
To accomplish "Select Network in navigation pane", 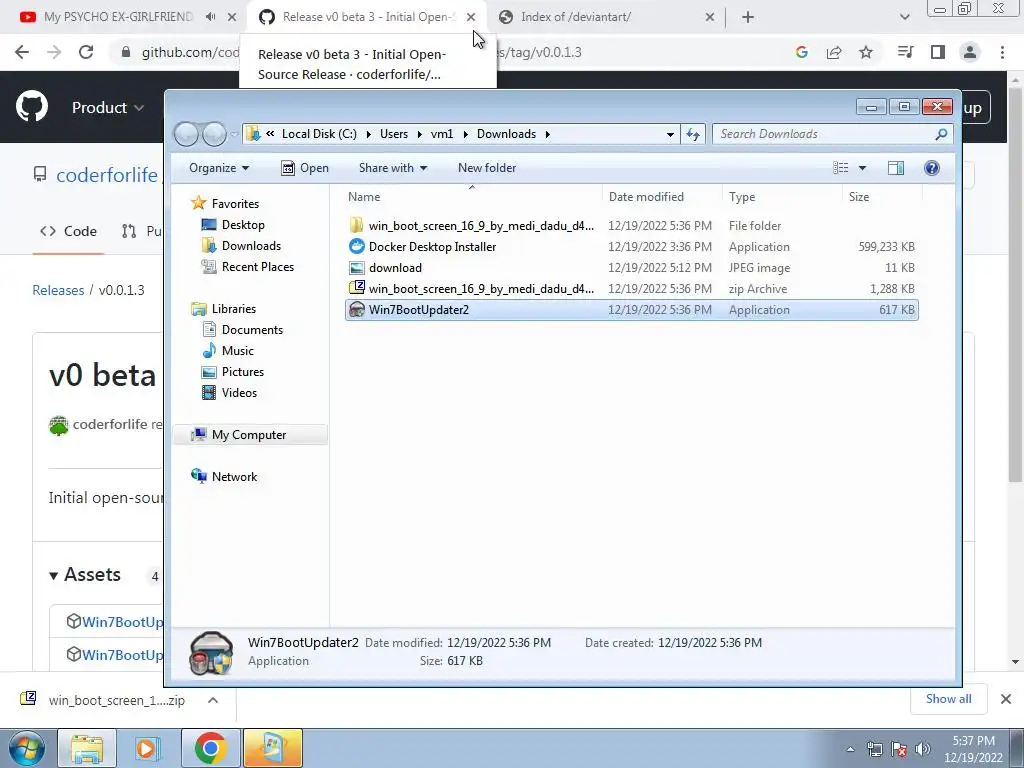I will click(234, 477).
